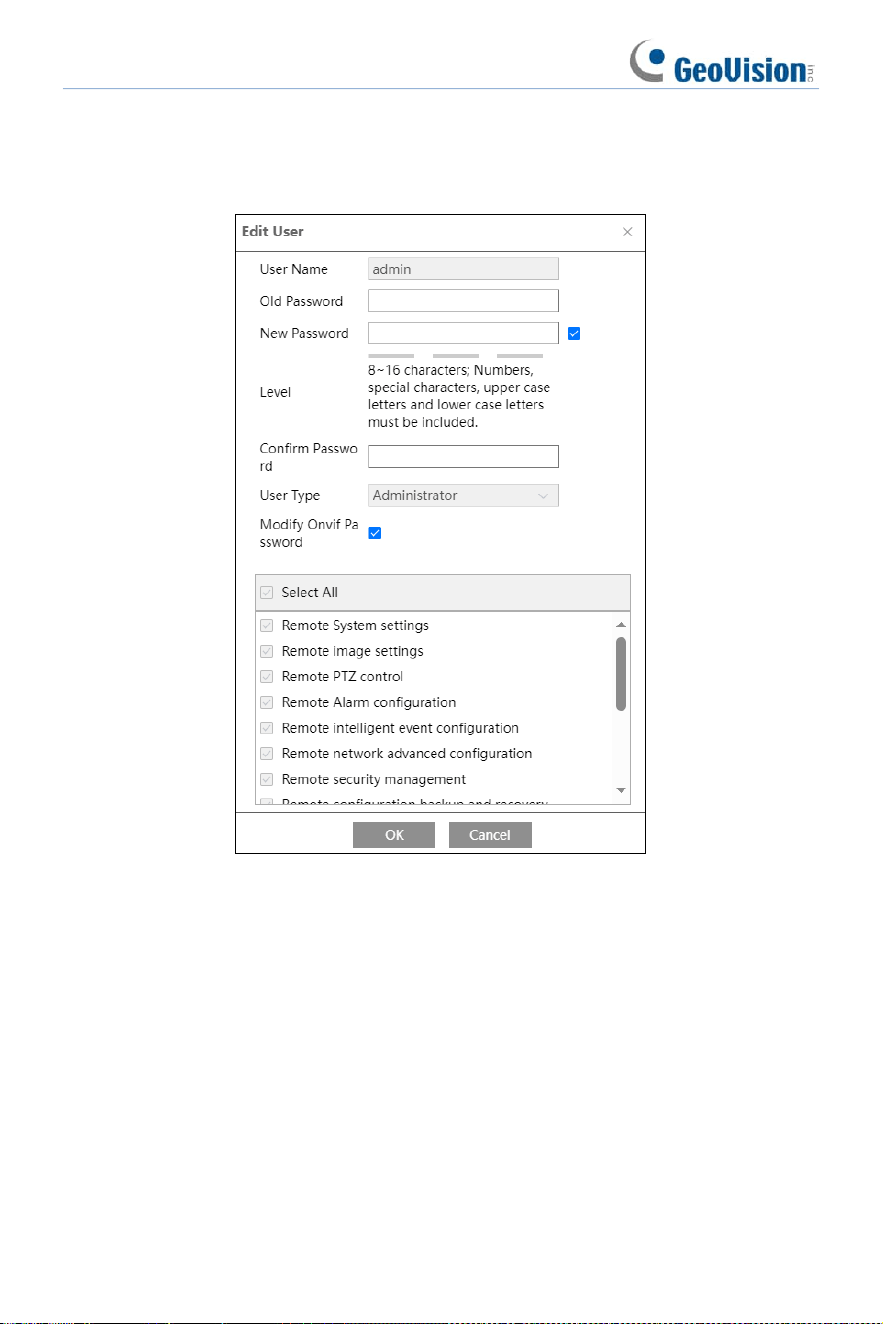Viewport: 883px width, 1324px height.
Task: Click the Edit User title text
Action: [x=273, y=231]
